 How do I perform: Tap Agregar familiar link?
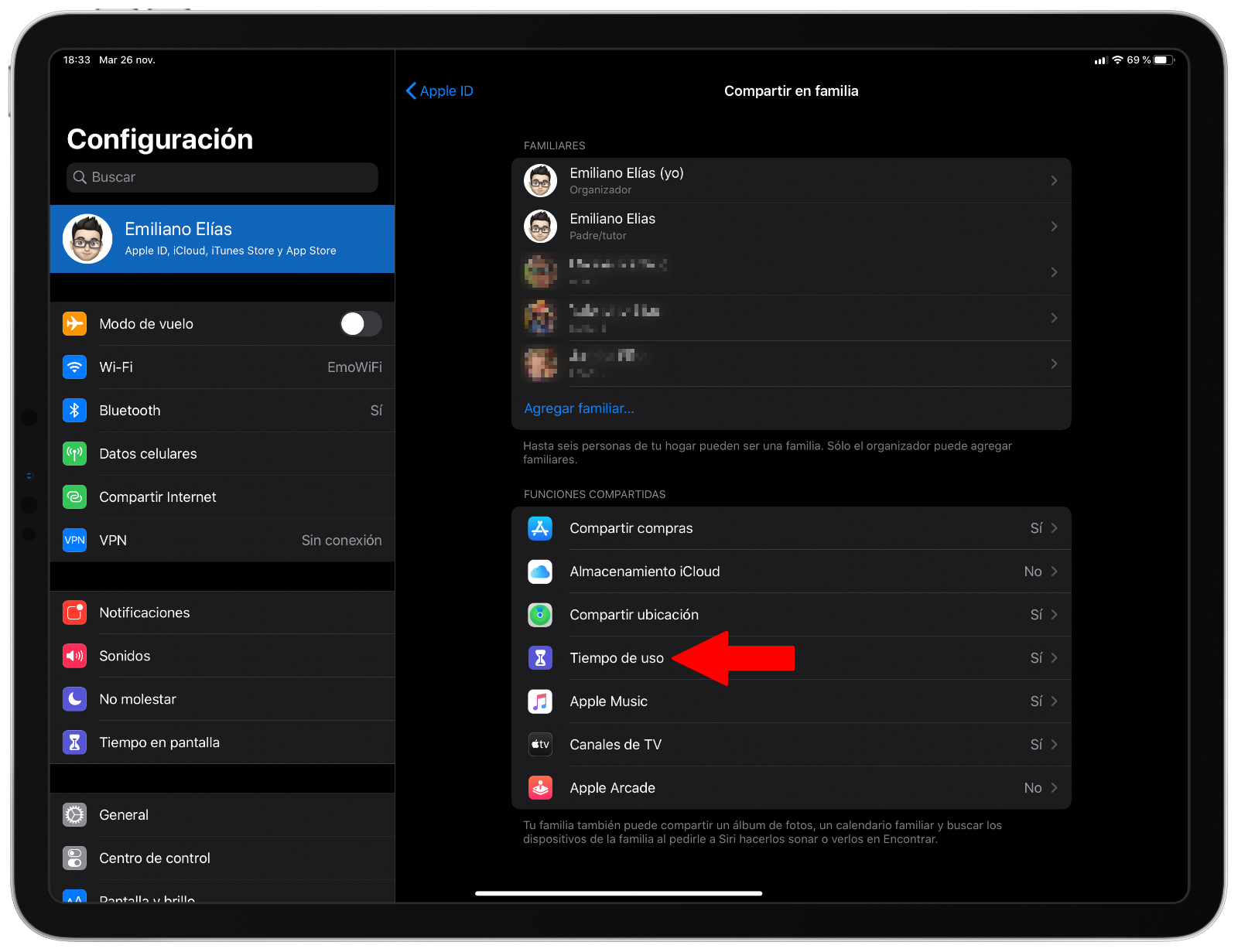pos(579,408)
